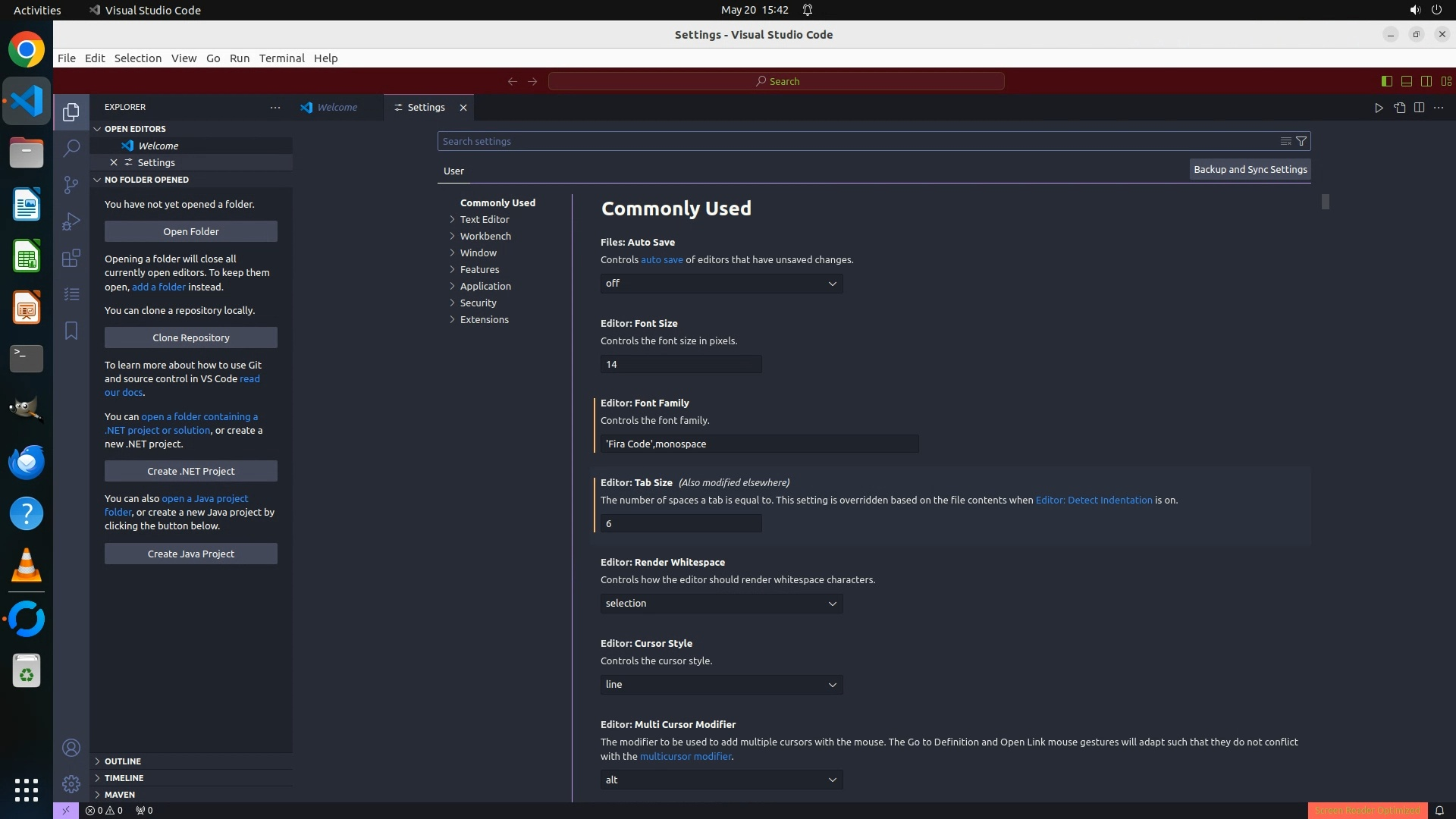The width and height of the screenshot is (1456, 819).
Task: Click the Manage gear icon
Action: [71, 783]
